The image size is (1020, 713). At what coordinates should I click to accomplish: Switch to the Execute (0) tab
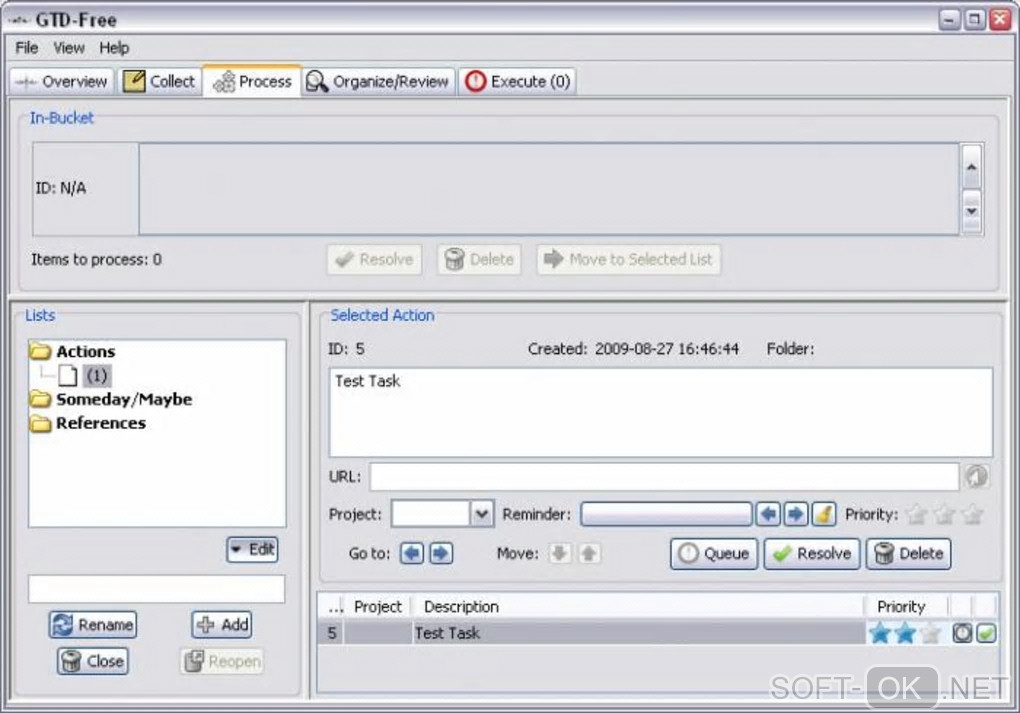click(x=517, y=81)
